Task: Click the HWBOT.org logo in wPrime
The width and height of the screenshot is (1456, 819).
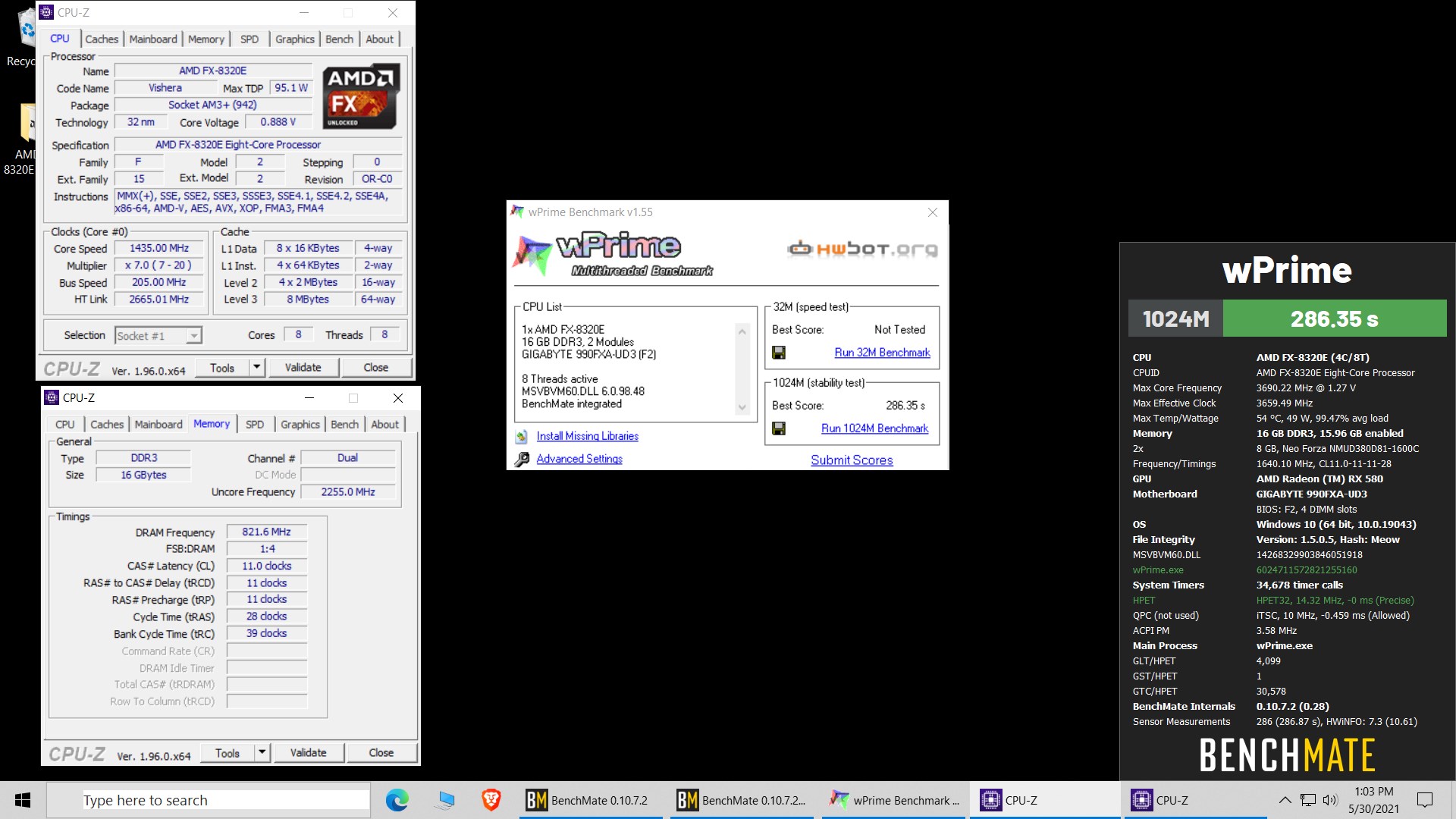Action: 862,249
